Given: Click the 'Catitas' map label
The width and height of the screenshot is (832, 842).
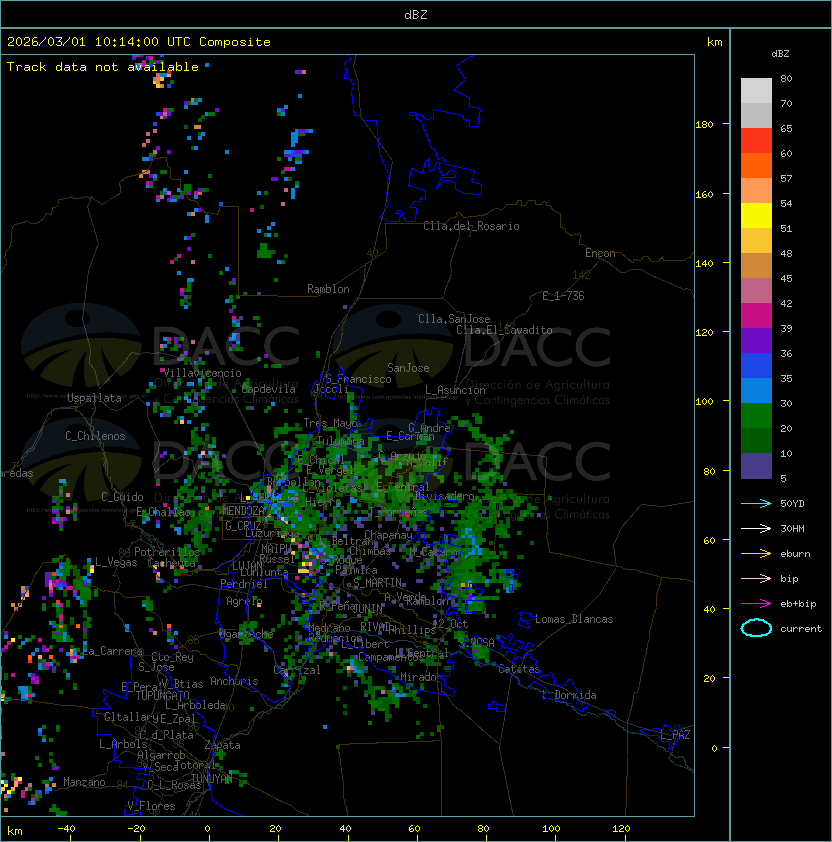Looking at the screenshot, I should [x=519, y=669].
